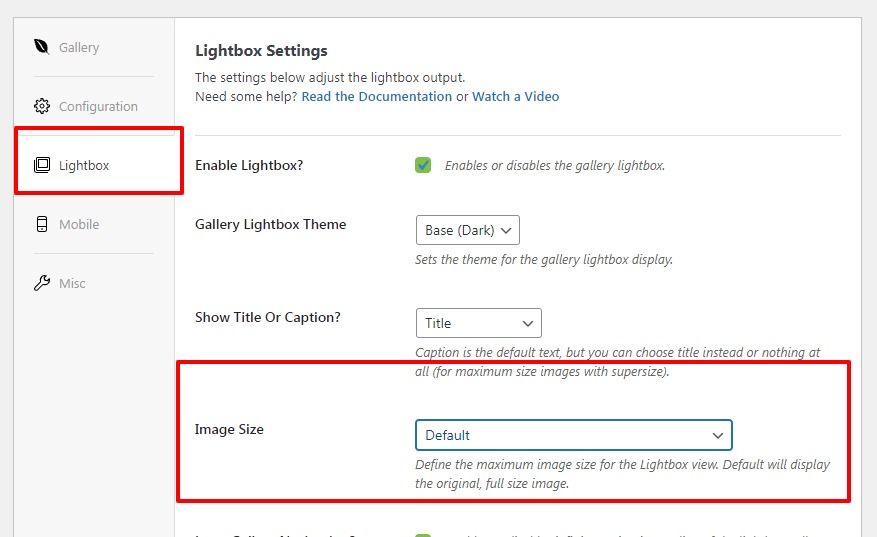This screenshot has height=537, width=877.
Task: Click the 'Enable Lightbox?' setting label
Action: [248, 165]
